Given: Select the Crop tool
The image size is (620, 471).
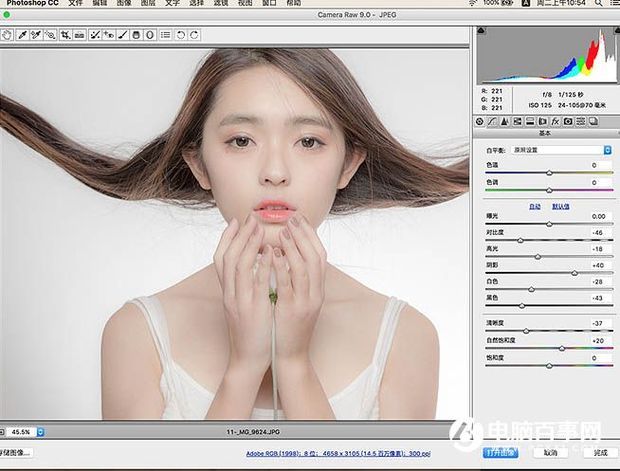Looking at the screenshot, I should coord(65,35).
